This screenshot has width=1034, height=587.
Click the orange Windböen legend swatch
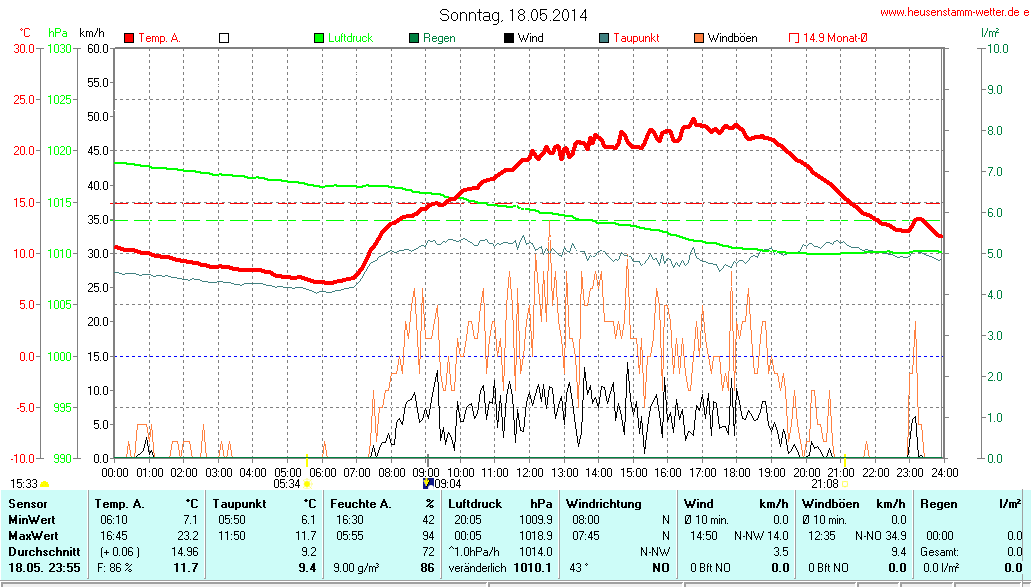(699, 38)
